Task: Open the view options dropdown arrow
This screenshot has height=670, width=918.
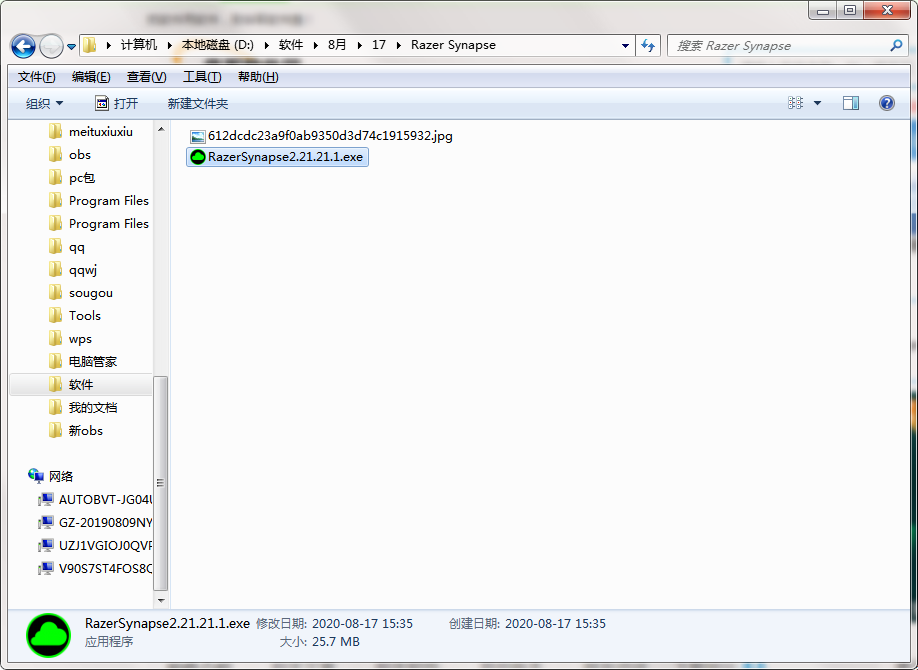Action: click(x=817, y=103)
